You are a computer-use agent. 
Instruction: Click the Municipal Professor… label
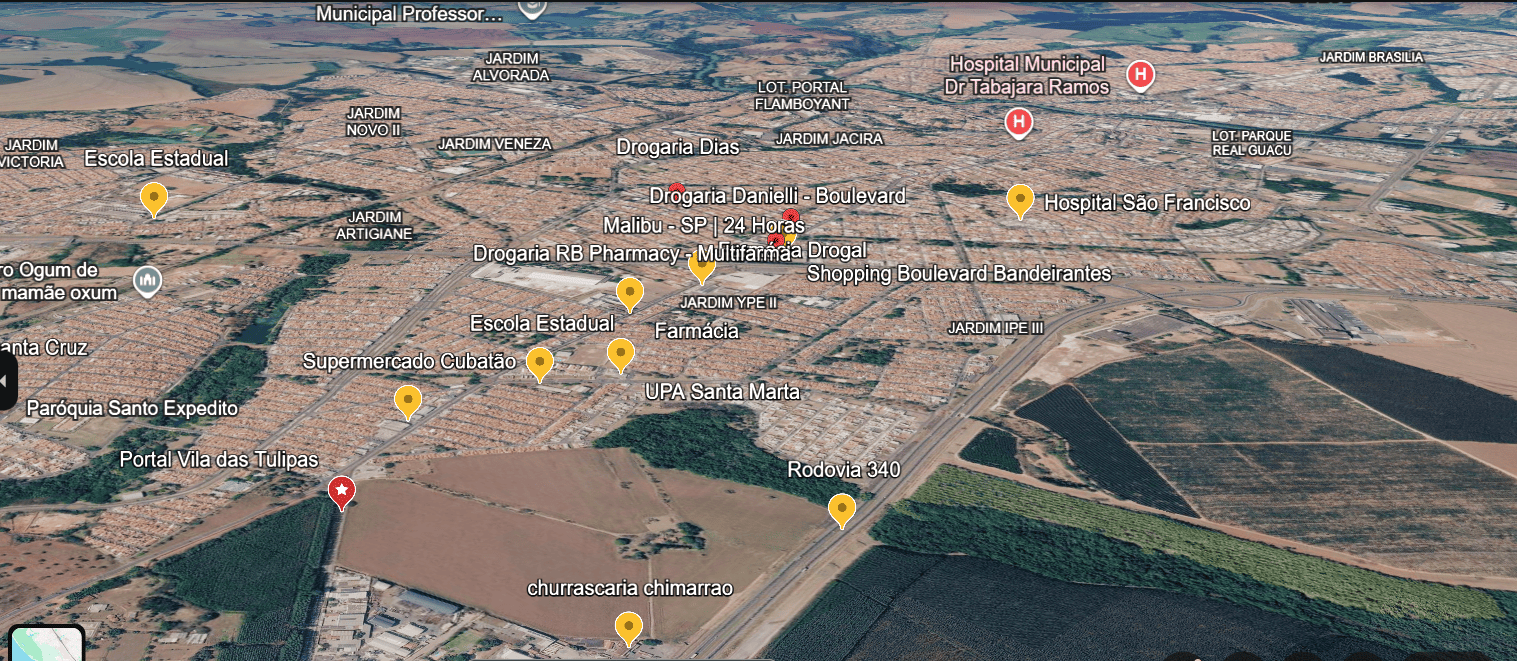pyautogui.click(x=410, y=14)
